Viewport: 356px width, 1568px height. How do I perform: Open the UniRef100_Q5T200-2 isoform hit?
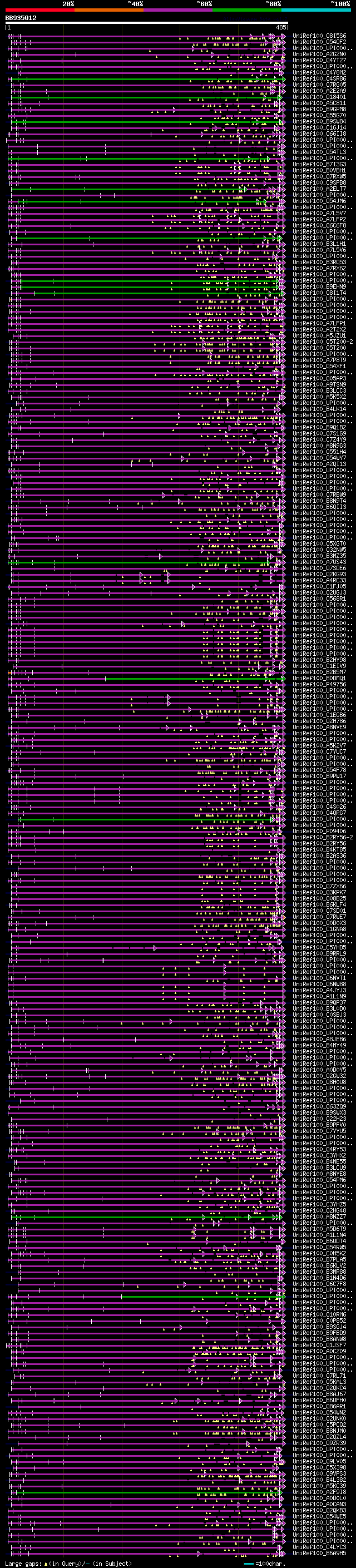click(323, 342)
